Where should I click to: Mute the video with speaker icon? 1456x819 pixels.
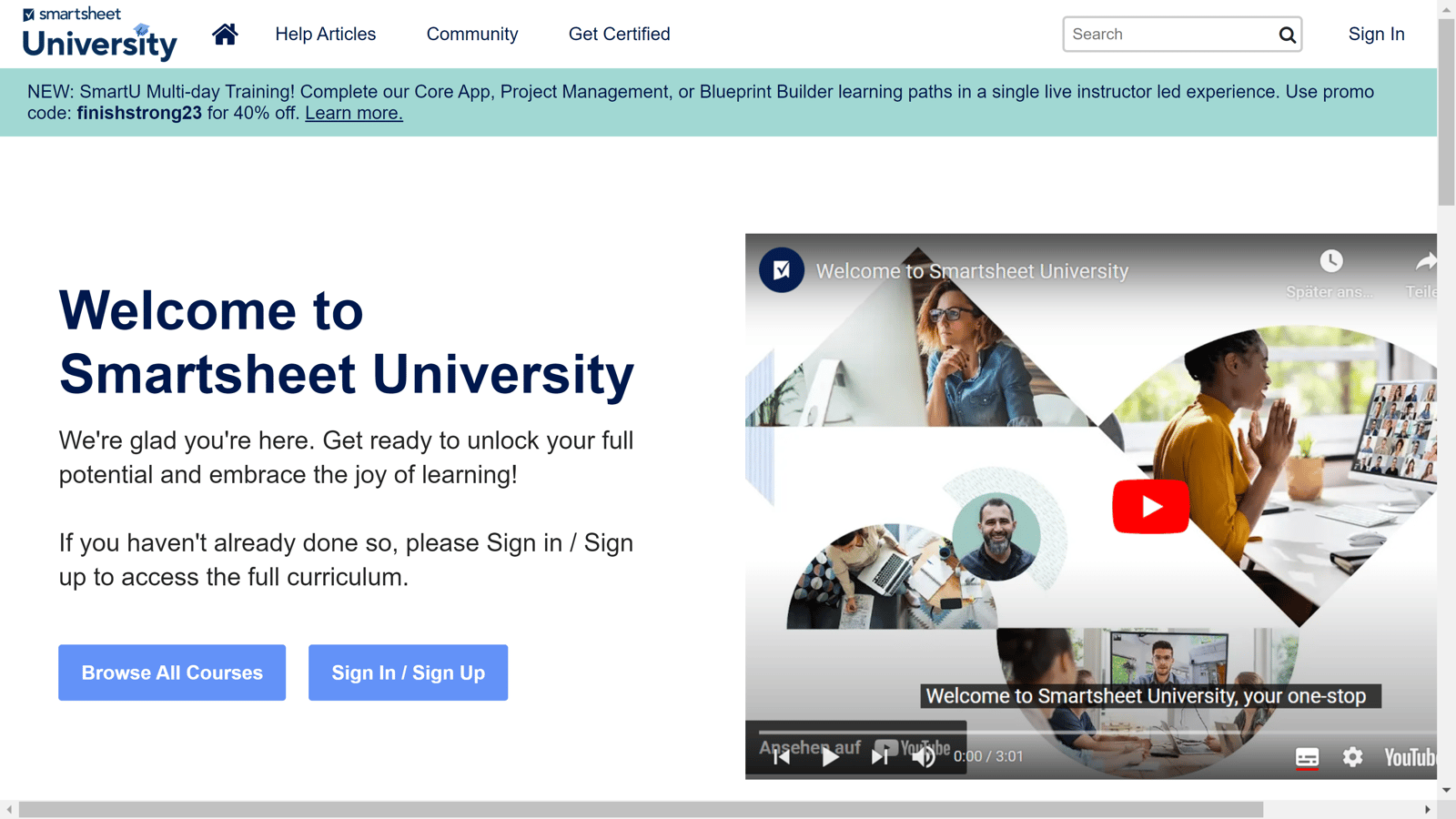[924, 756]
